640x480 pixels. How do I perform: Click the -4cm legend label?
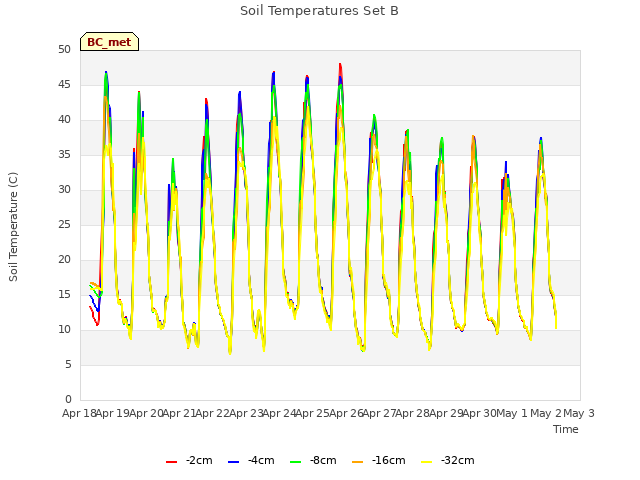click(x=261, y=460)
